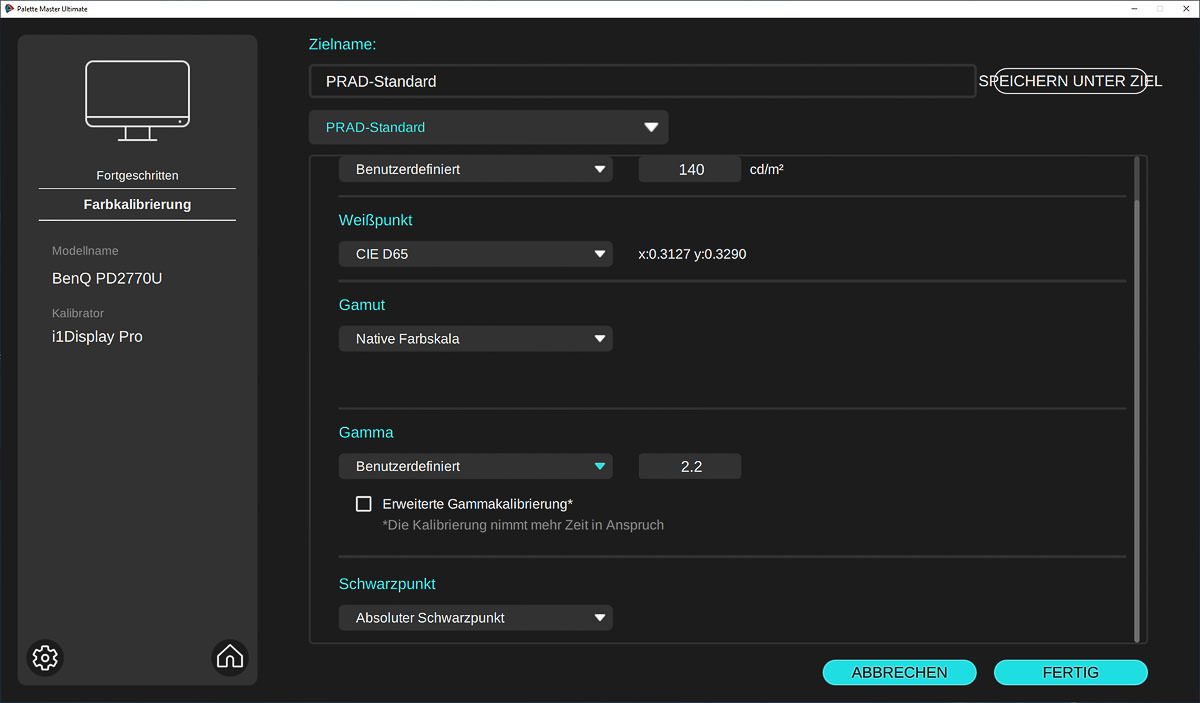The height and width of the screenshot is (703, 1200).
Task: Click SPEICHERN UNTER ZIEL button
Action: (1070, 81)
